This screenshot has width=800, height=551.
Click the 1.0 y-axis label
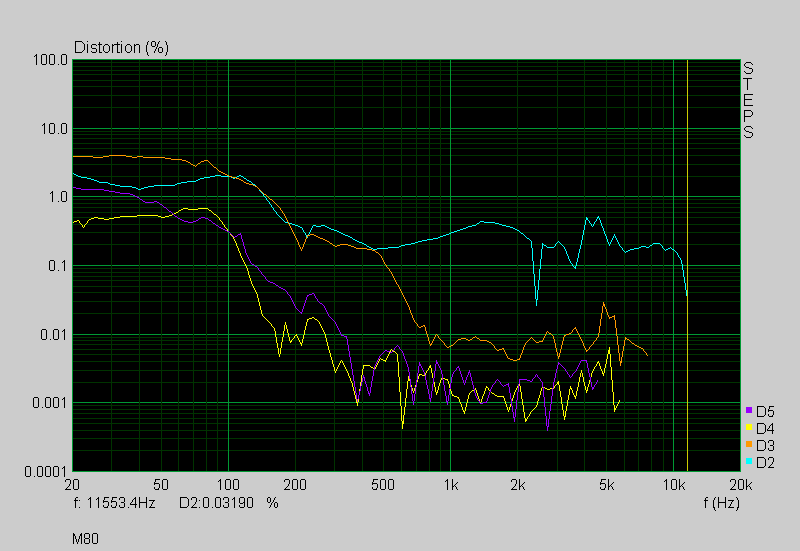(x=58, y=197)
